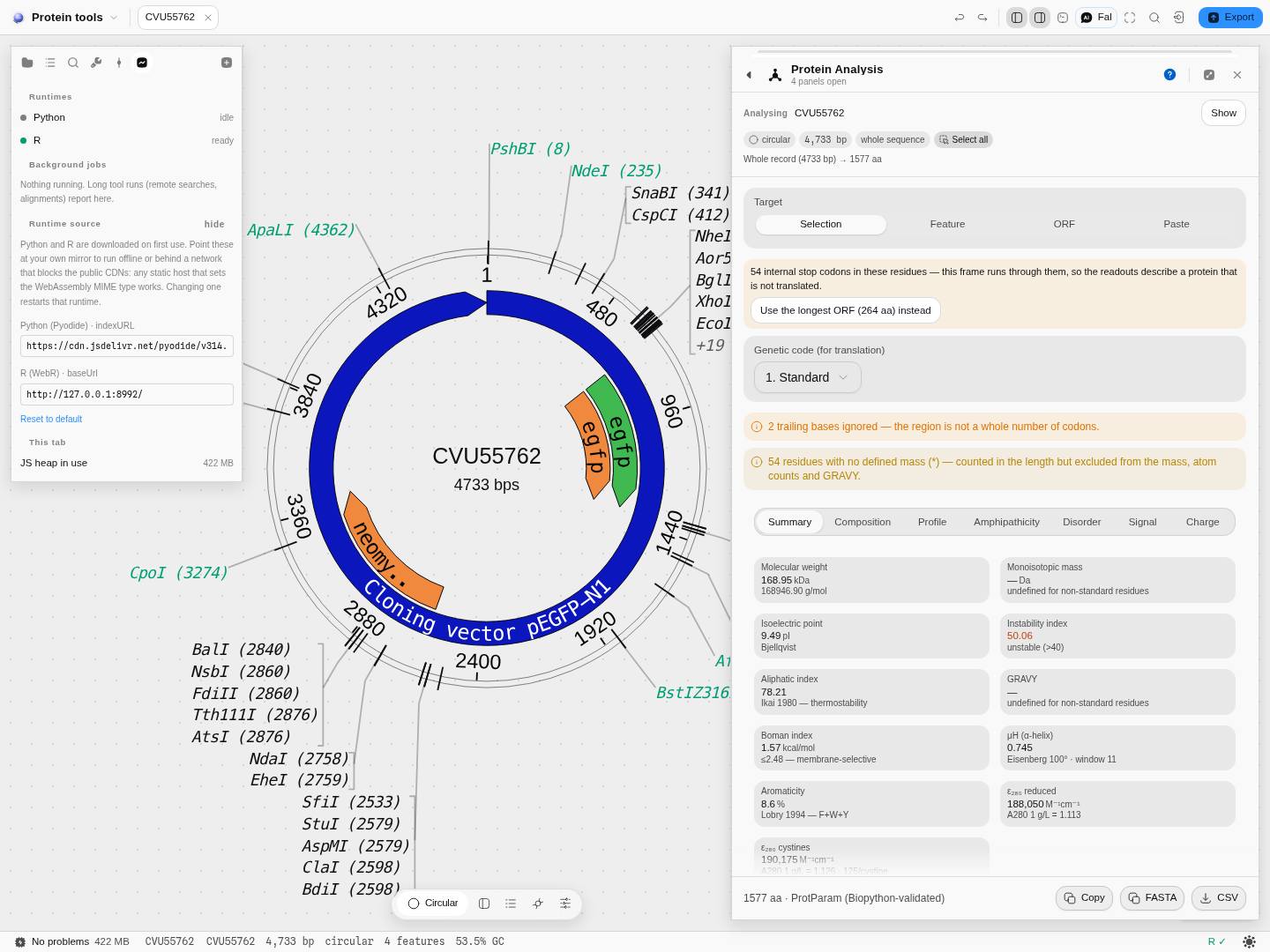This screenshot has width=1270, height=952.
Task: Switch to the Composition tab
Action: click(863, 522)
